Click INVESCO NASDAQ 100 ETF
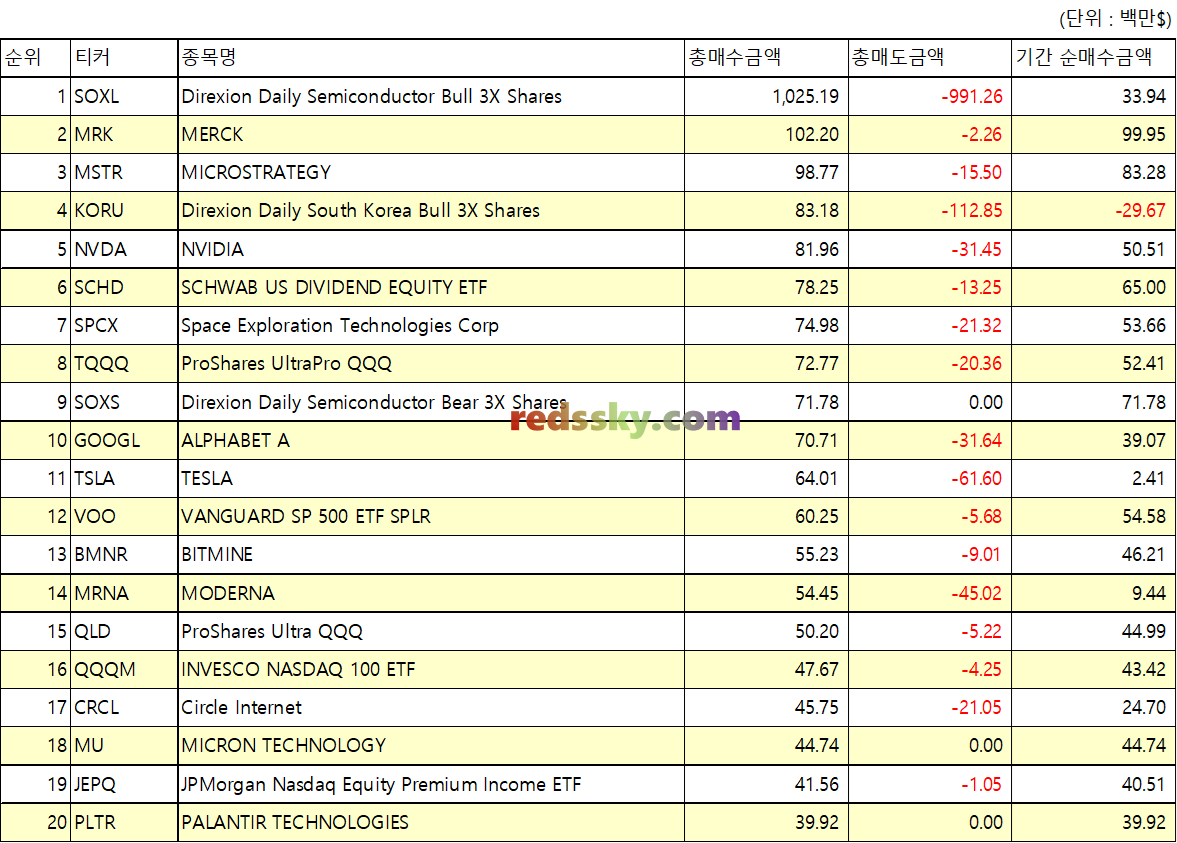 pos(298,670)
